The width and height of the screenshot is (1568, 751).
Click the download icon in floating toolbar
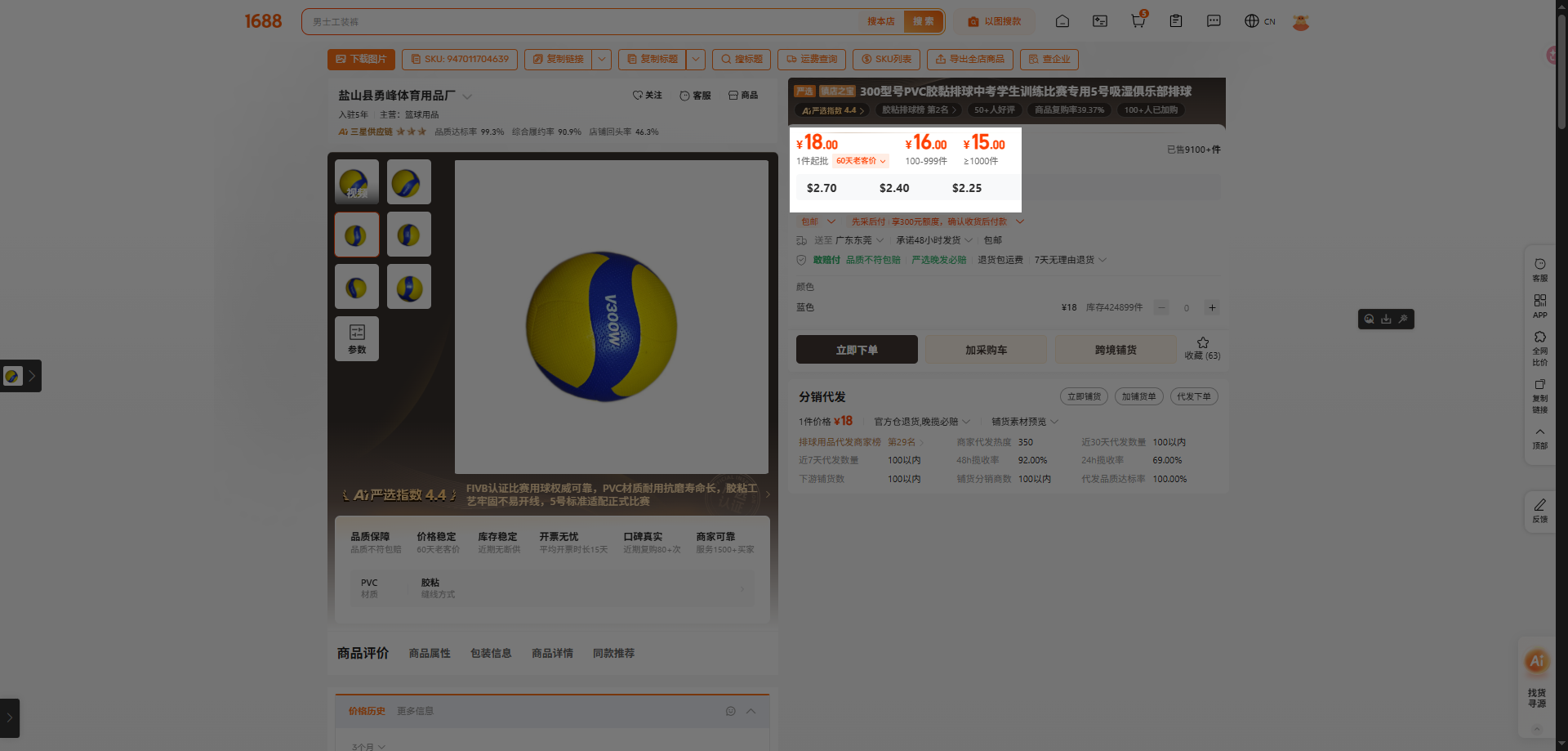coord(1386,319)
